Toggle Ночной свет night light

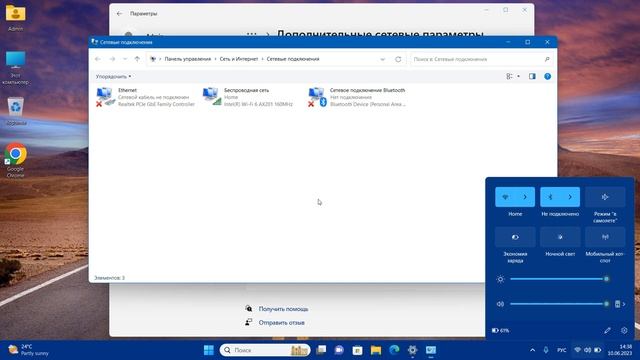click(x=560, y=237)
